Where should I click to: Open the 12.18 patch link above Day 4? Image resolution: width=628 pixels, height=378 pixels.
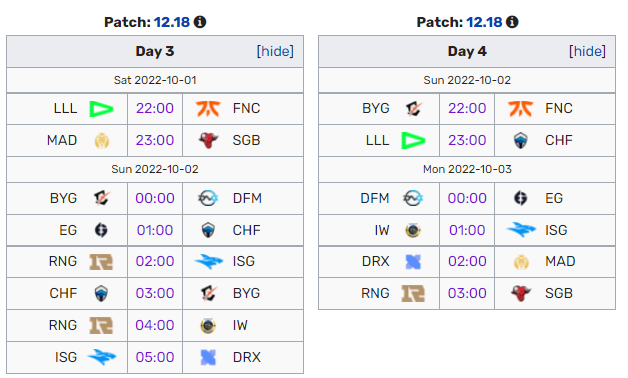tap(484, 22)
